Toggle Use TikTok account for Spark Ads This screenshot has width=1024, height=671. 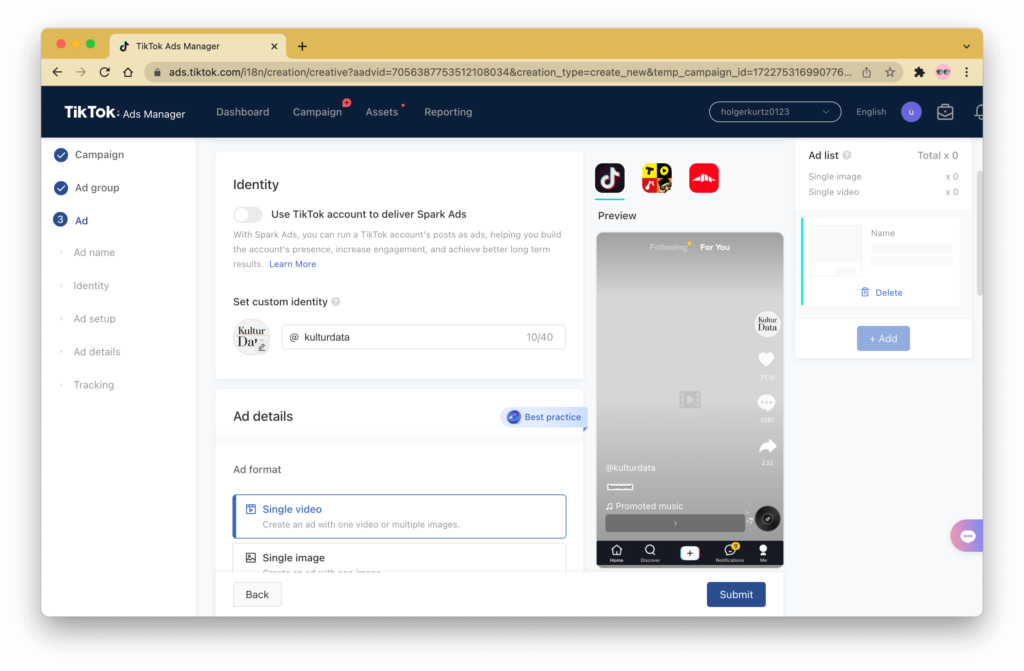click(x=248, y=214)
